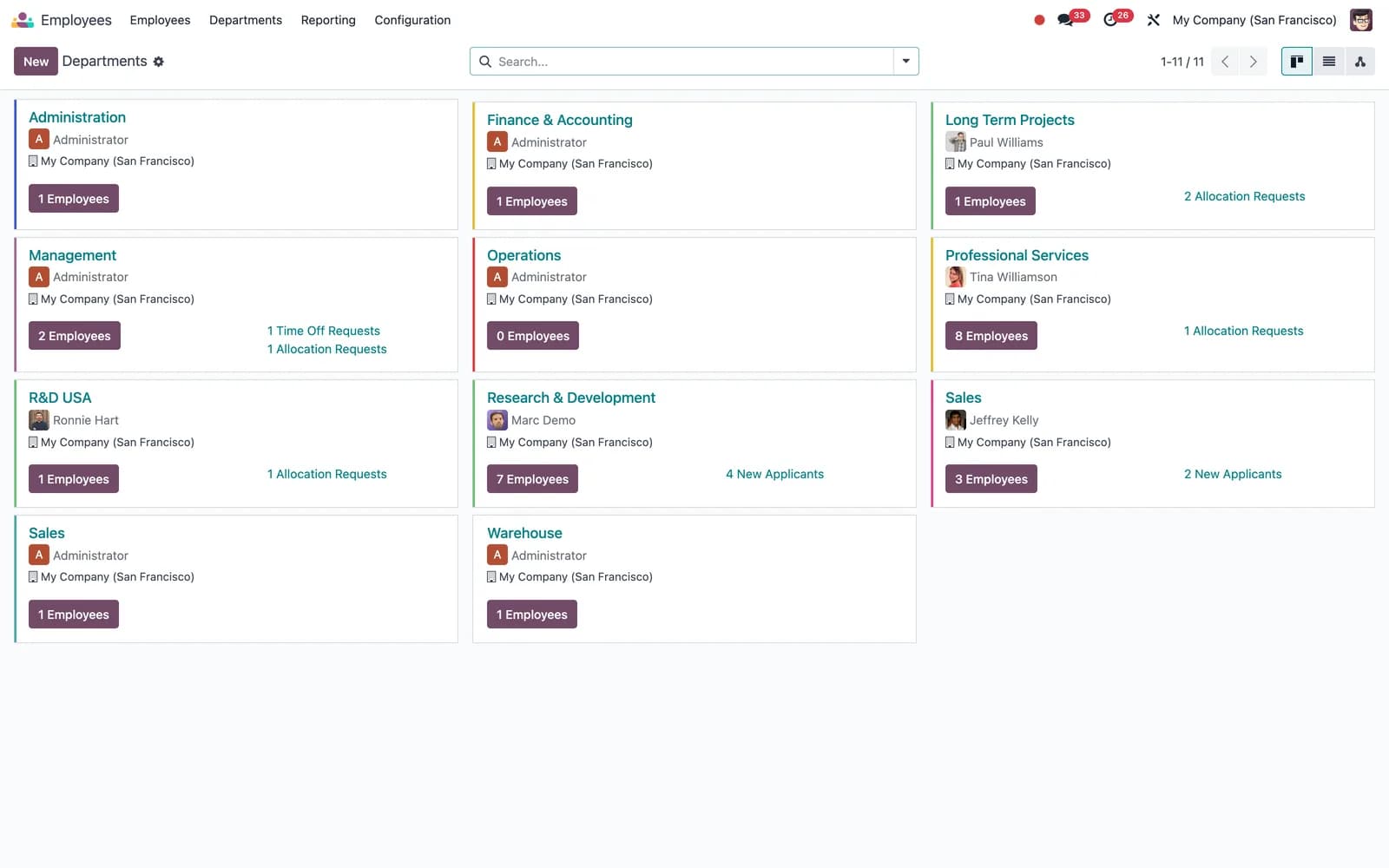Image resolution: width=1389 pixels, height=868 pixels.
Task: Open the activities clock icon
Action: point(1110,20)
